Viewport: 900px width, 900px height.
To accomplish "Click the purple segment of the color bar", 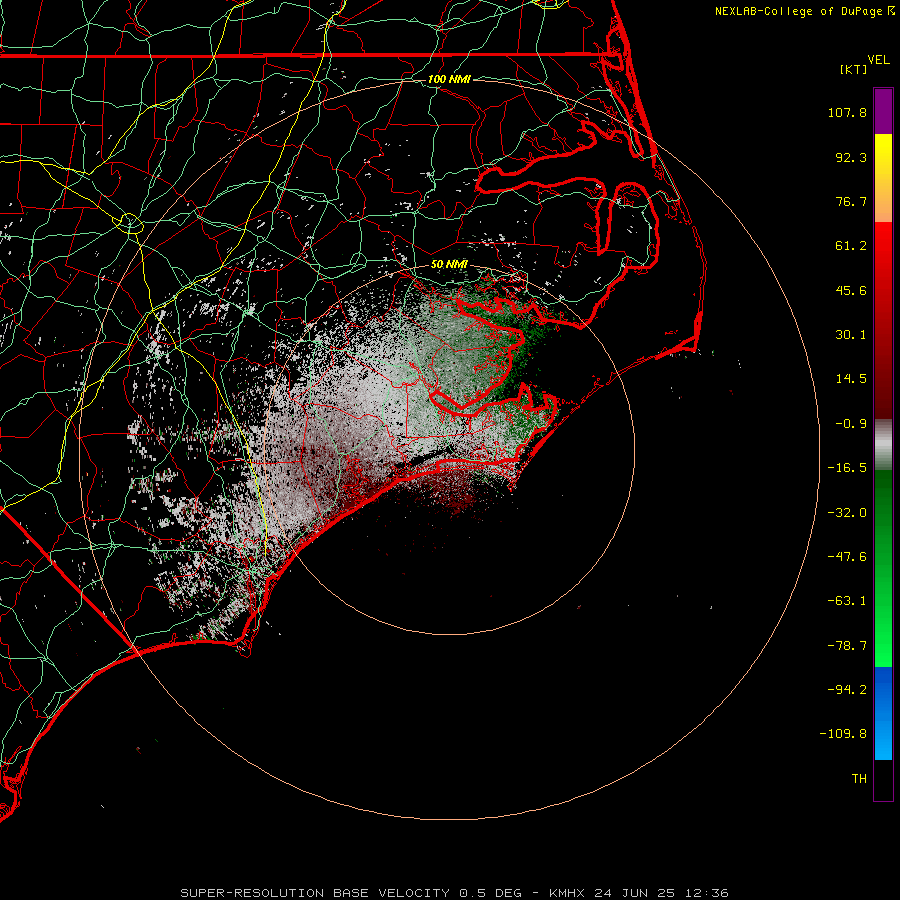I will coord(883,112).
